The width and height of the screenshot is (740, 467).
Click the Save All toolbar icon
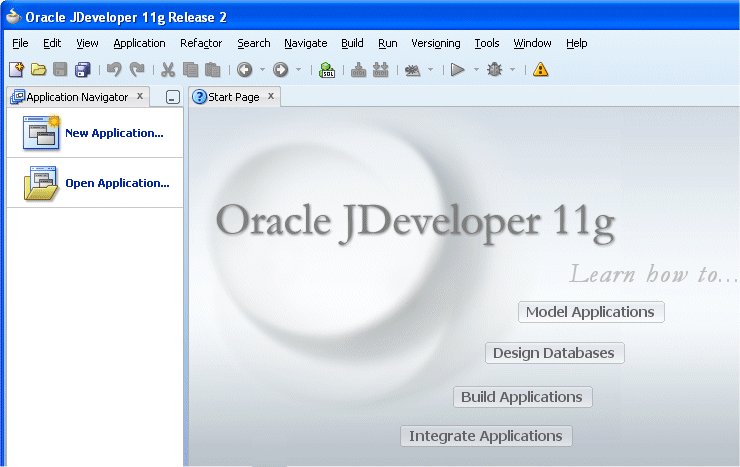coord(83,70)
